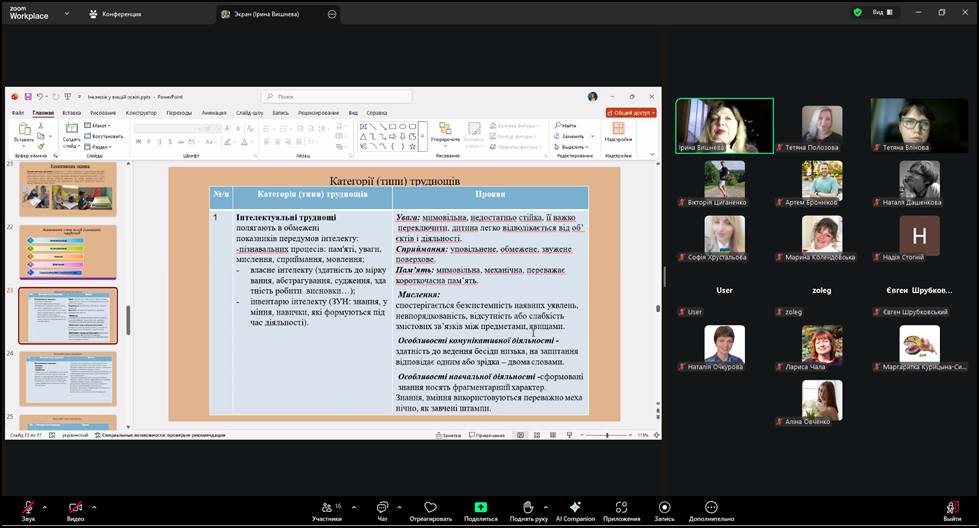Expand video options arrow next to Видео
The width and height of the screenshot is (979, 528).
(96, 506)
